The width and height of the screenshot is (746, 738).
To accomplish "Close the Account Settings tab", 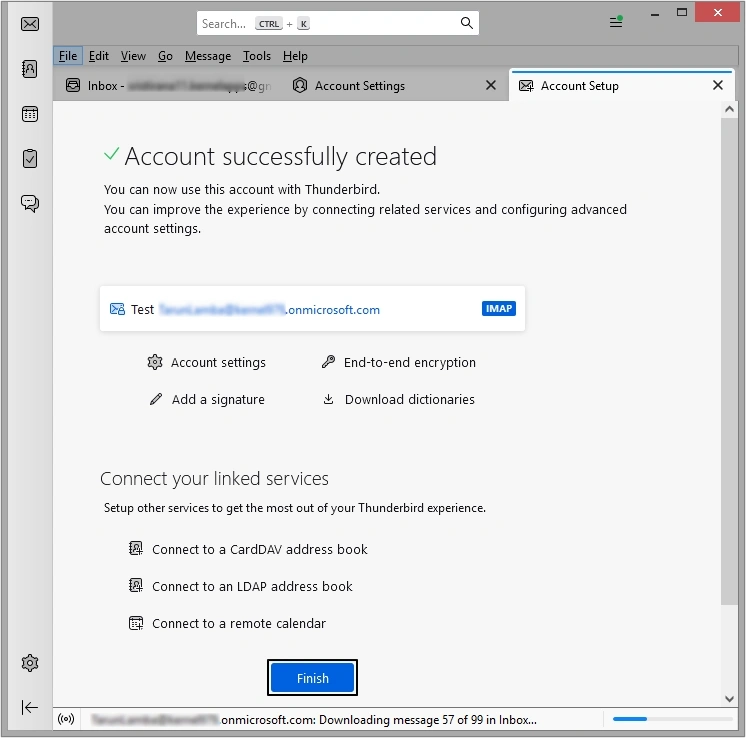I will pos(491,85).
